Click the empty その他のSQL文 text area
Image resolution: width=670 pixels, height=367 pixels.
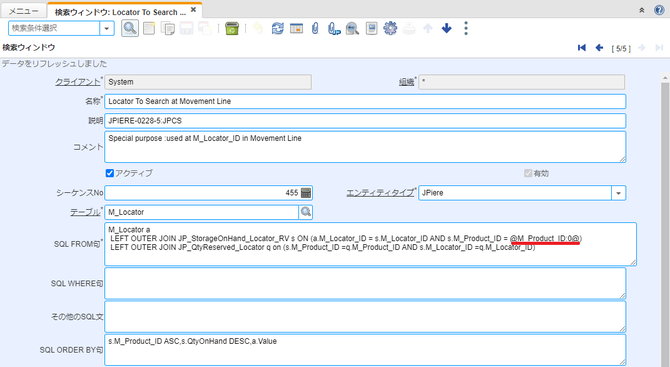365,317
